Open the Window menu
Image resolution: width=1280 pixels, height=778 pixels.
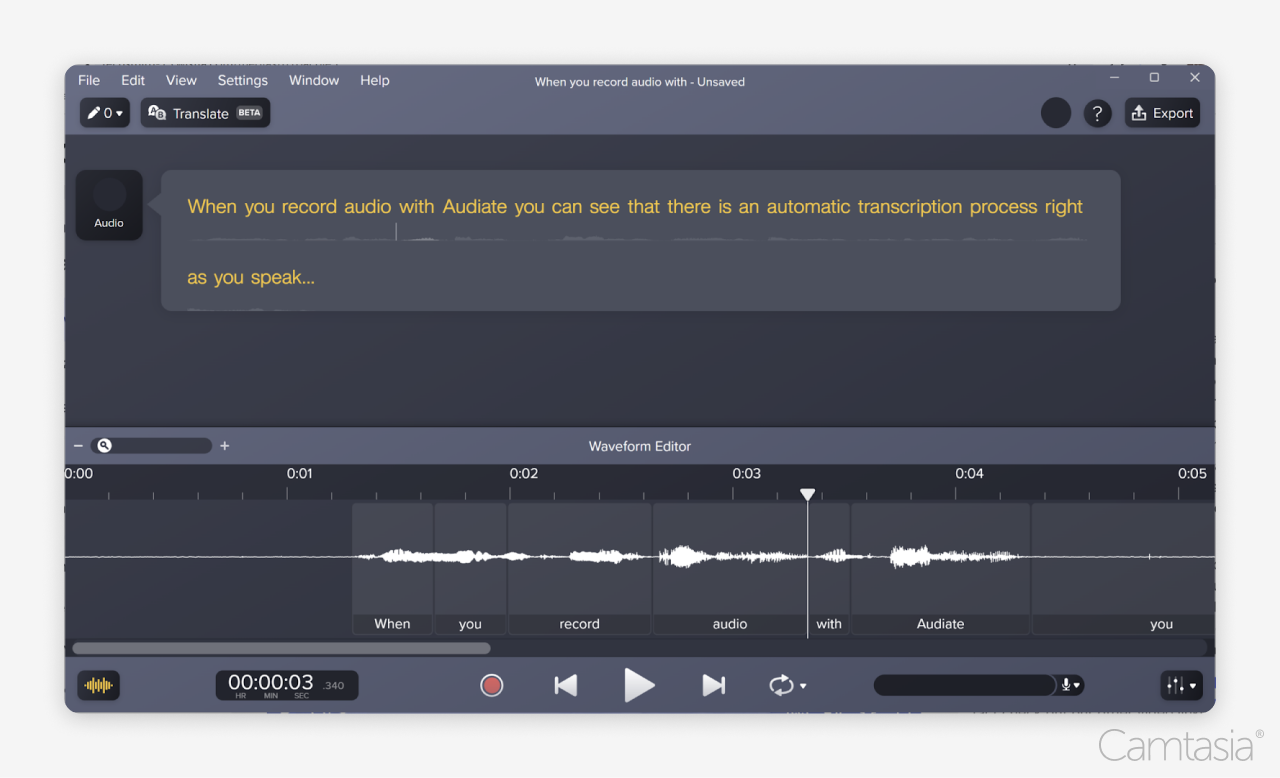pos(314,80)
